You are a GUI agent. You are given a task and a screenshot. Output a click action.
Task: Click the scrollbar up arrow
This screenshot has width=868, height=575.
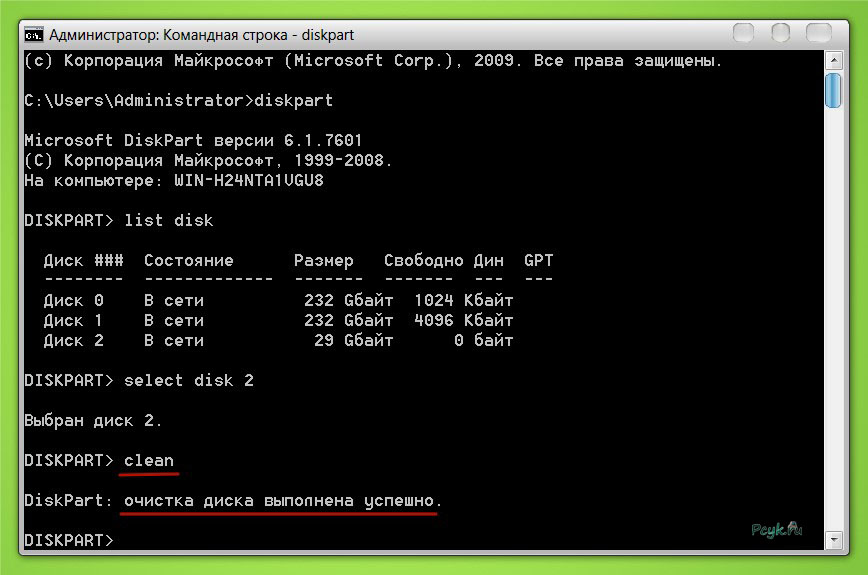(834, 60)
